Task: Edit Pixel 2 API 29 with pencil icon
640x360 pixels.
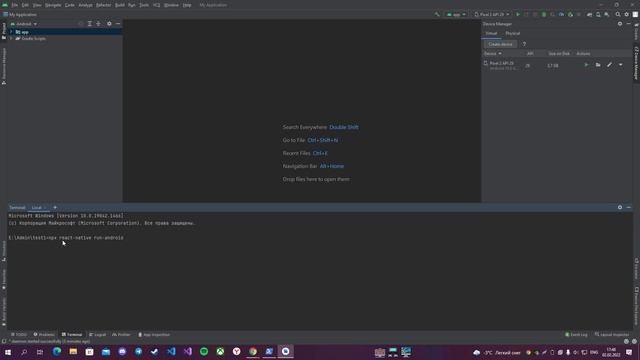Action: 609,65
